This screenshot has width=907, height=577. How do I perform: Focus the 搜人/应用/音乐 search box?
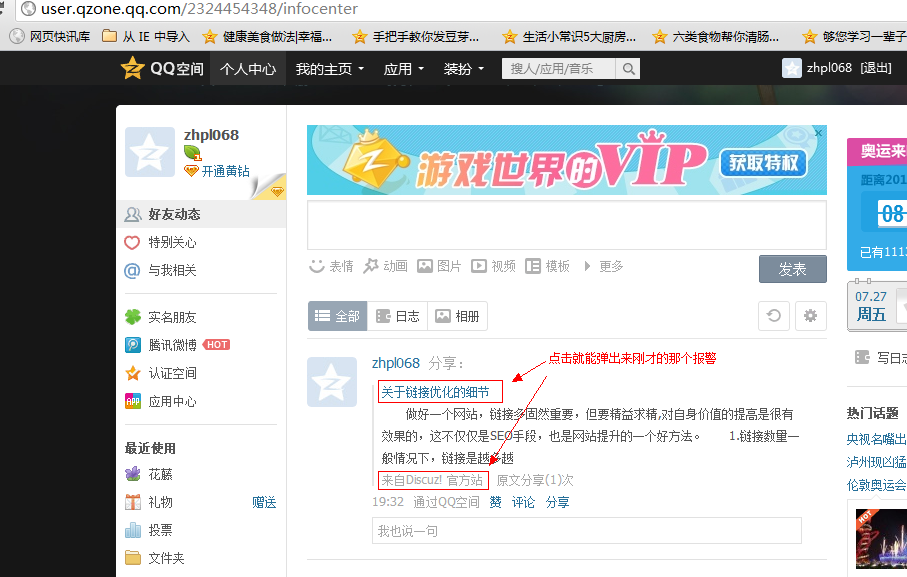click(x=558, y=69)
